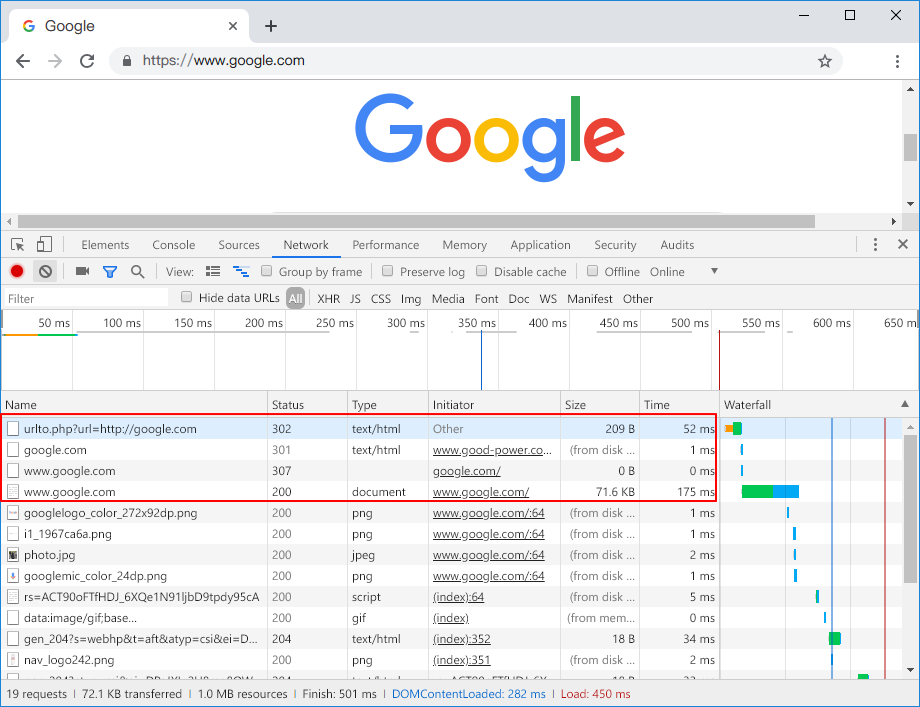
Task: Enable Preserve log checkbox
Action: pos(387,271)
